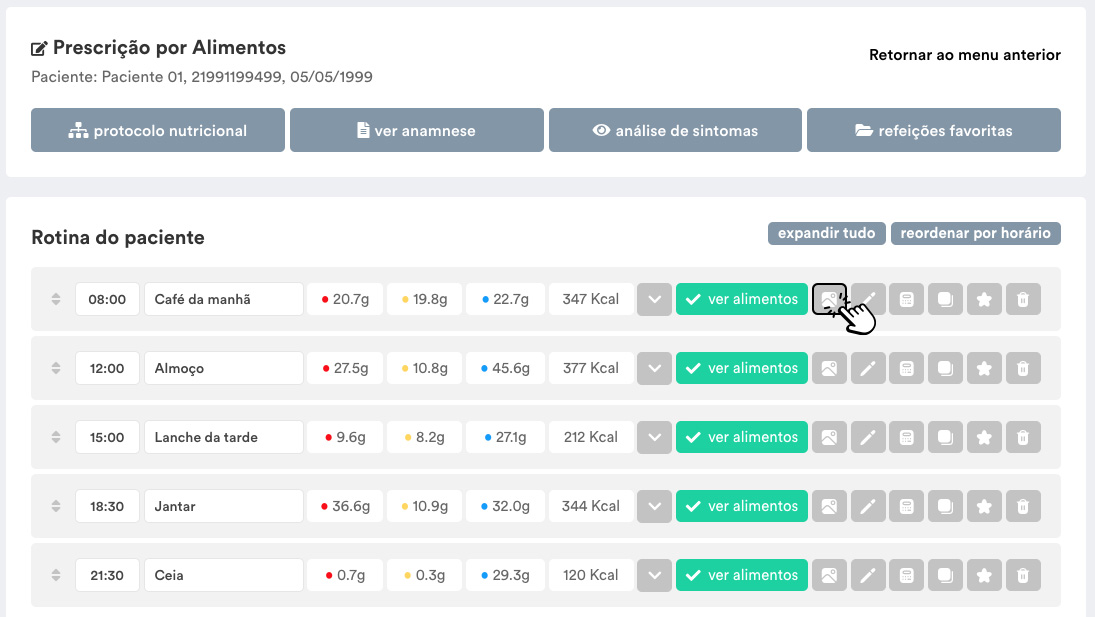Expand the Jantar row dropdown arrow
Screen dimensions: 1095x617
click(x=654, y=506)
